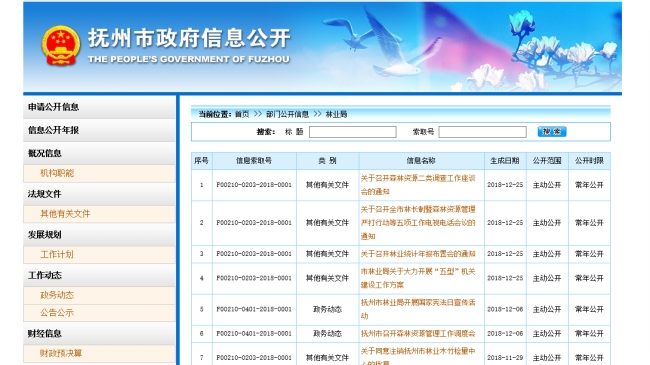Focus the 索取号 search input field
The width and height of the screenshot is (650, 365).
(x=483, y=132)
